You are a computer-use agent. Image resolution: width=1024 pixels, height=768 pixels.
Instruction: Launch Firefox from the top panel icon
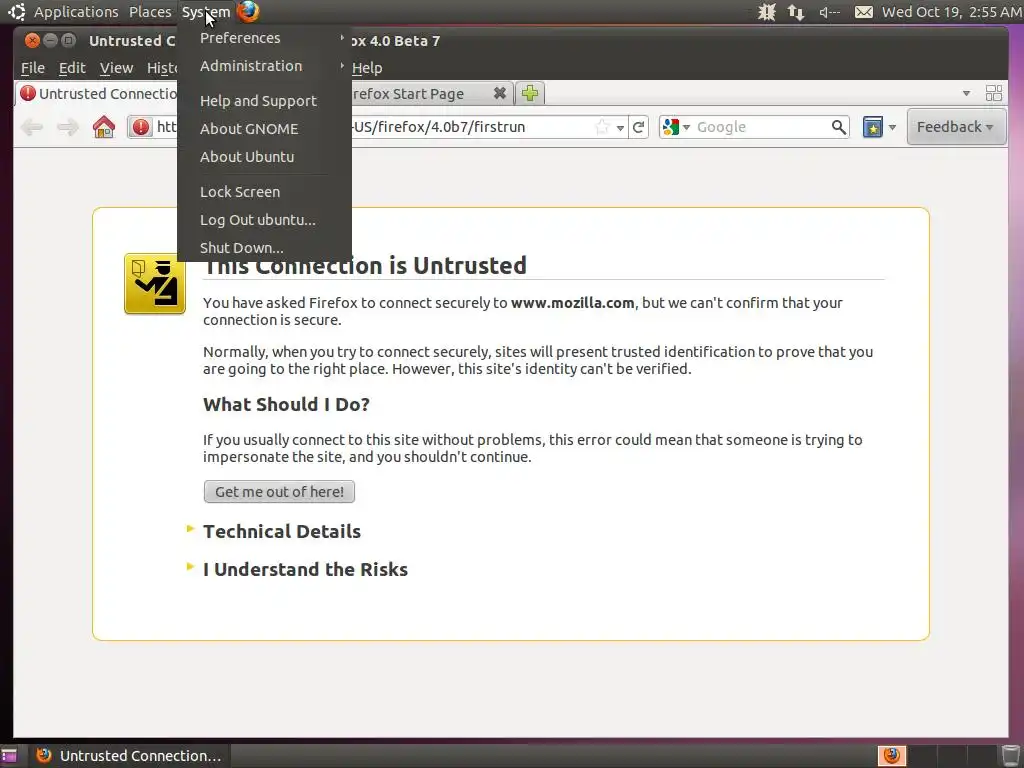[x=248, y=11]
